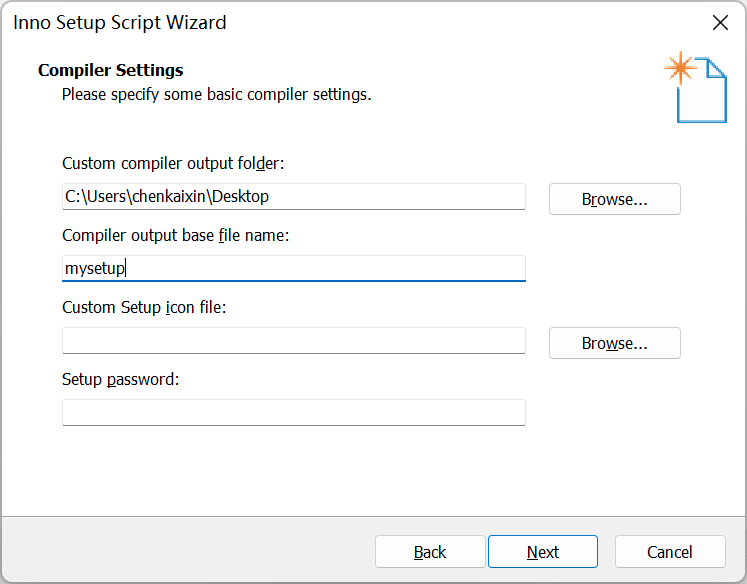Focus the custom compiler output folder field
The width and height of the screenshot is (747, 584).
(x=293, y=196)
